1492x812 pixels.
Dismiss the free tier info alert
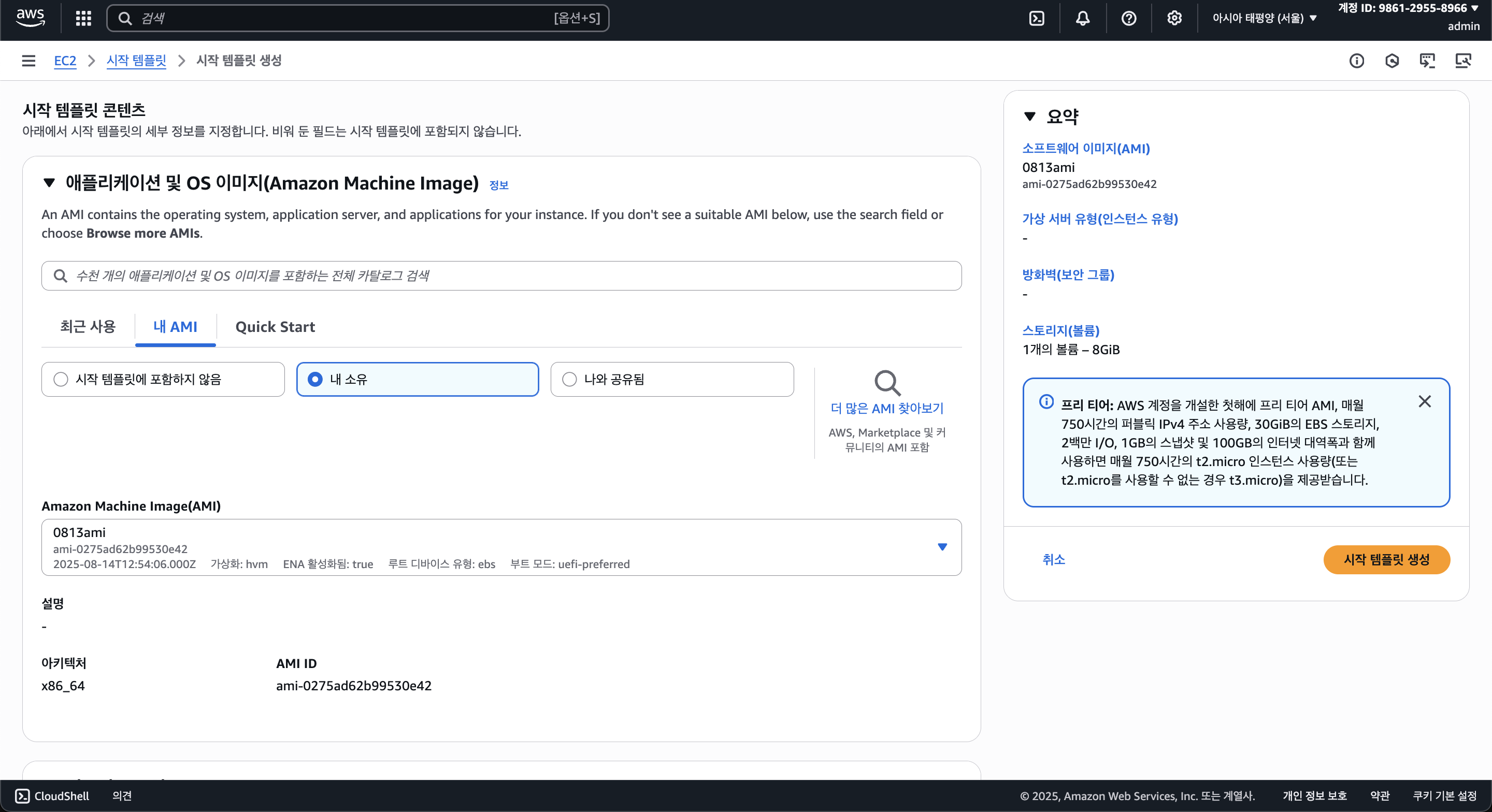[1424, 401]
